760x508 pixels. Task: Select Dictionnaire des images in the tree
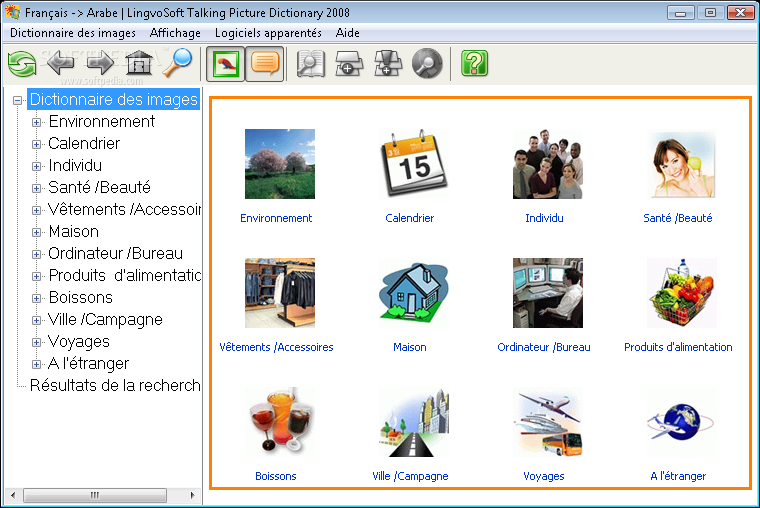pos(113,99)
